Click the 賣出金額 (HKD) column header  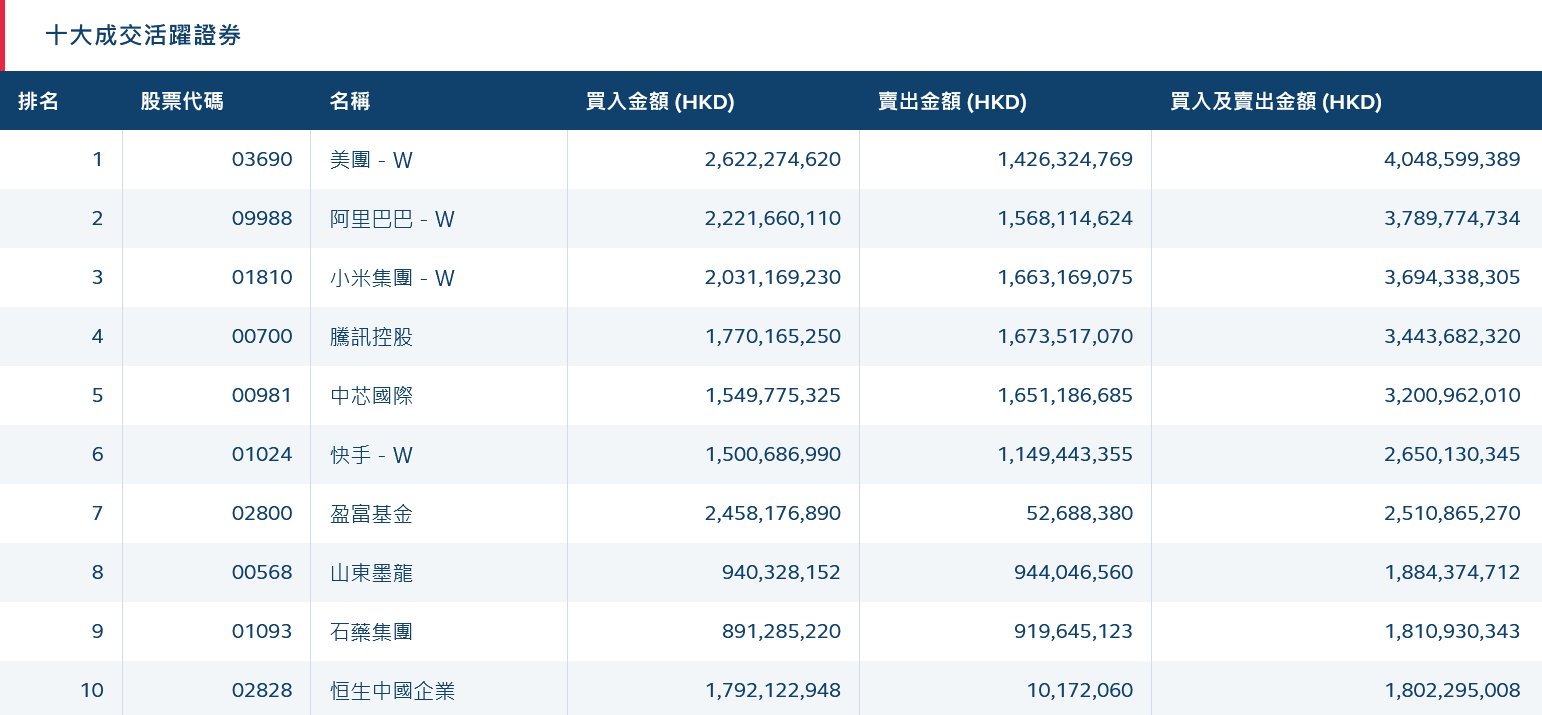tap(952, 101)
